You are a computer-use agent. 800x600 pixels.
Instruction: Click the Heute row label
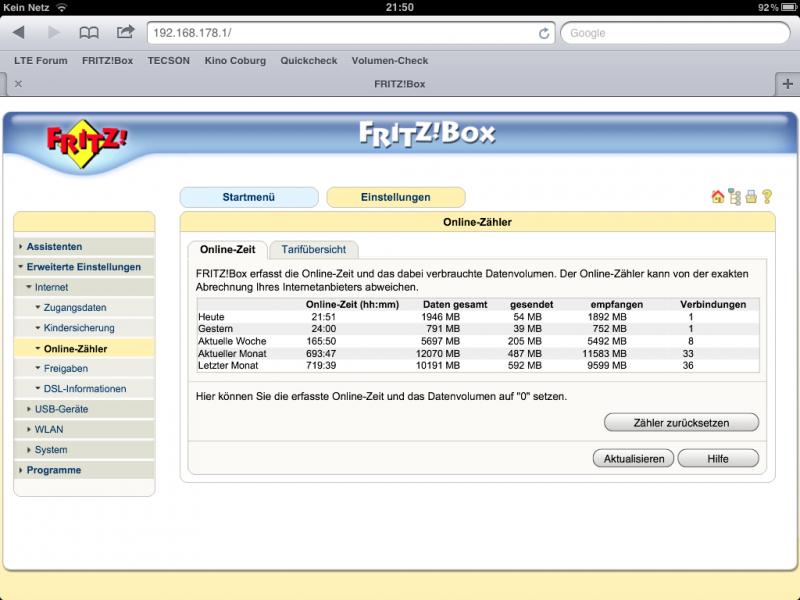211,317
